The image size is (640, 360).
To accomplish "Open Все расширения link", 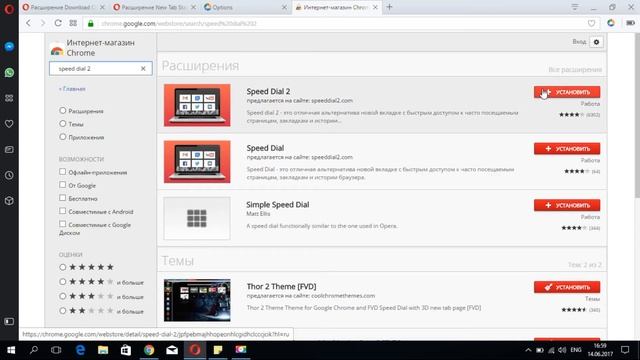I will (575, 70).
